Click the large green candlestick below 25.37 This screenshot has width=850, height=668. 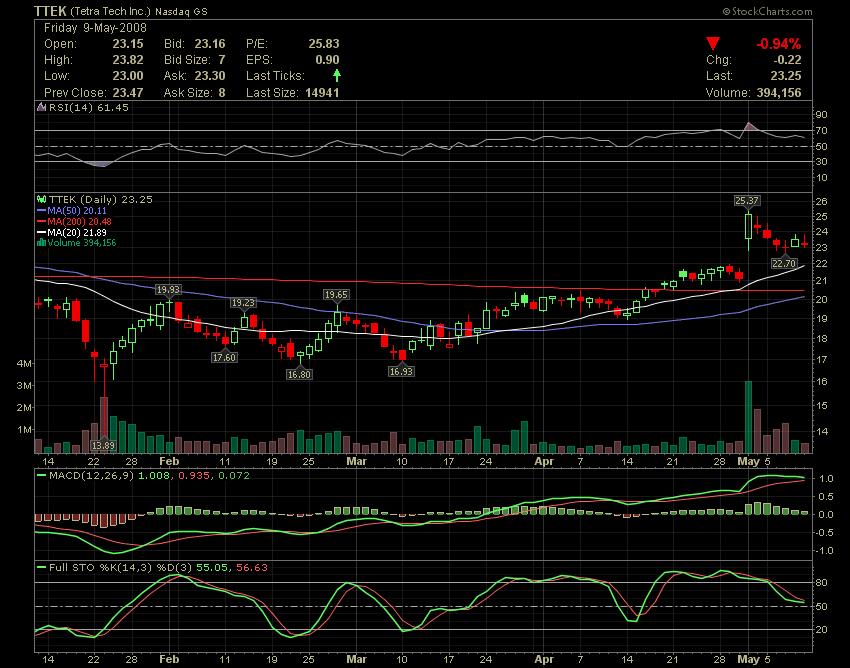coord(748,226)
